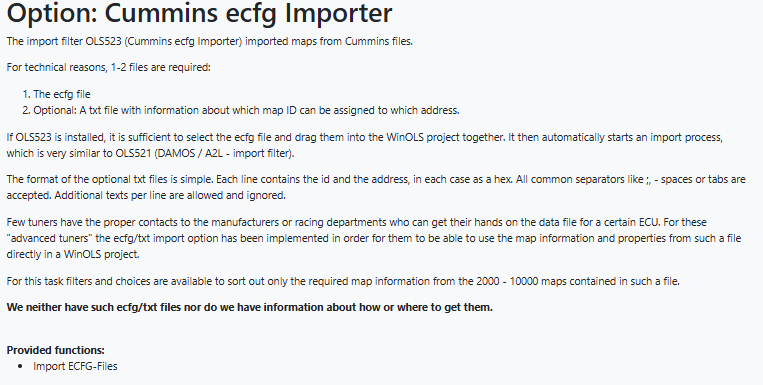
Task: Click the phrase 'imported maps from Cummins files.'
Action: 329,41
